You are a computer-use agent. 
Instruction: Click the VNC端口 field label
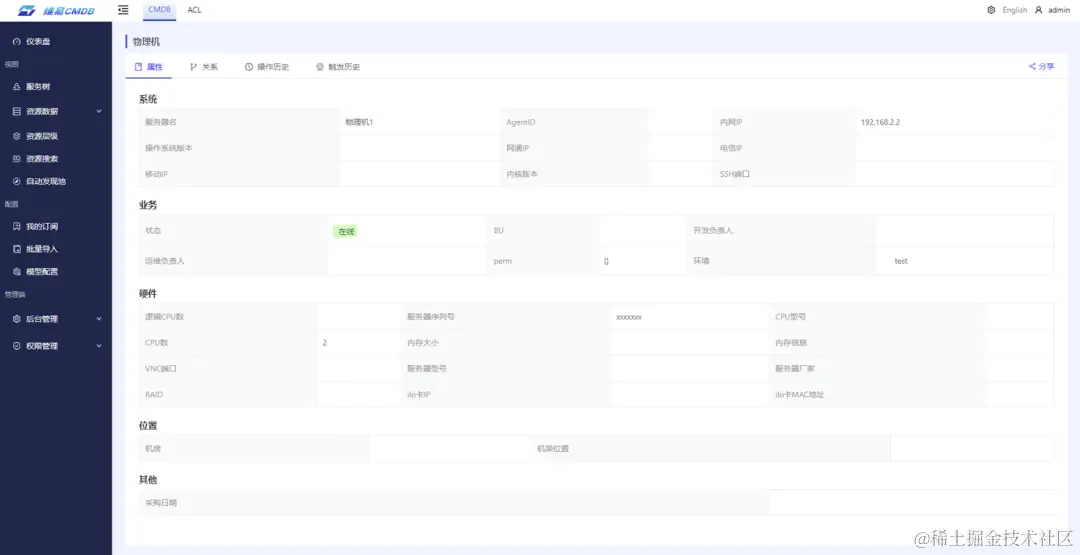point(160,368)
